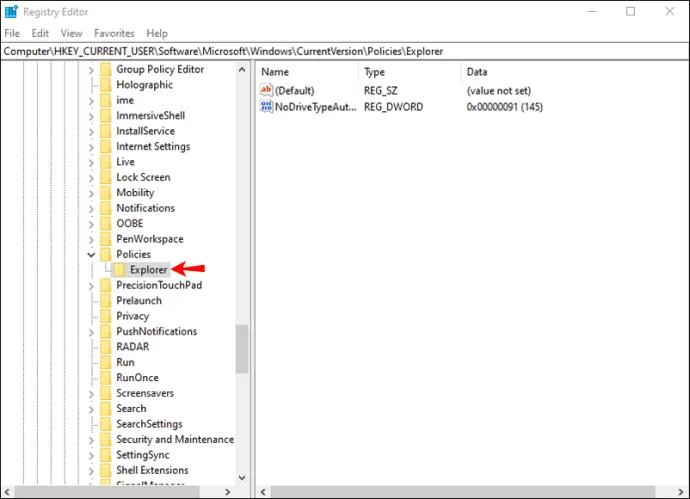Click the Group Policy Editor folder icon
This screenshot has width=690, height=499.
[106, 69]
